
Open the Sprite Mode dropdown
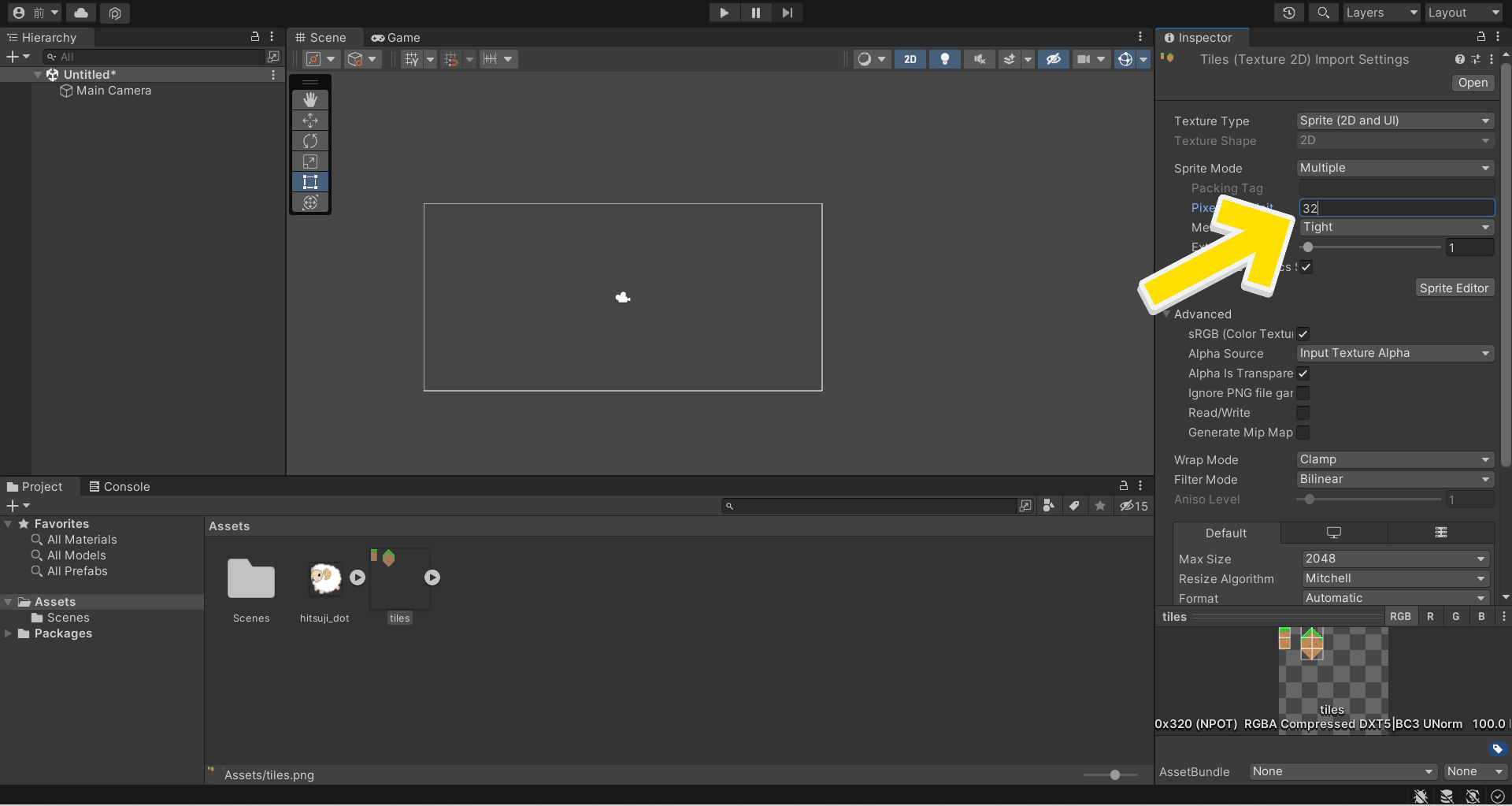point(1395,168)
